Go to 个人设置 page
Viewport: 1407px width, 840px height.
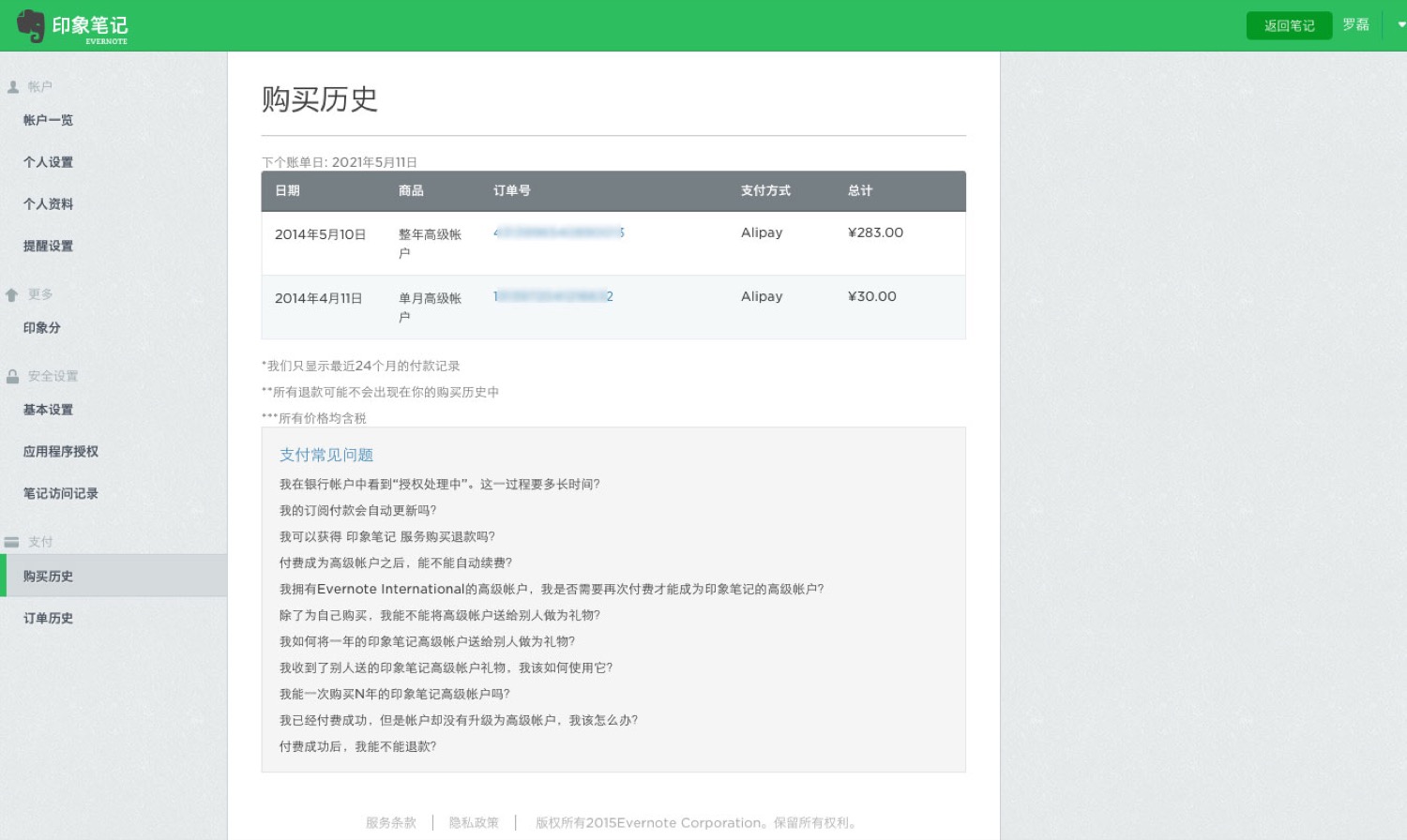click(48, 162)
